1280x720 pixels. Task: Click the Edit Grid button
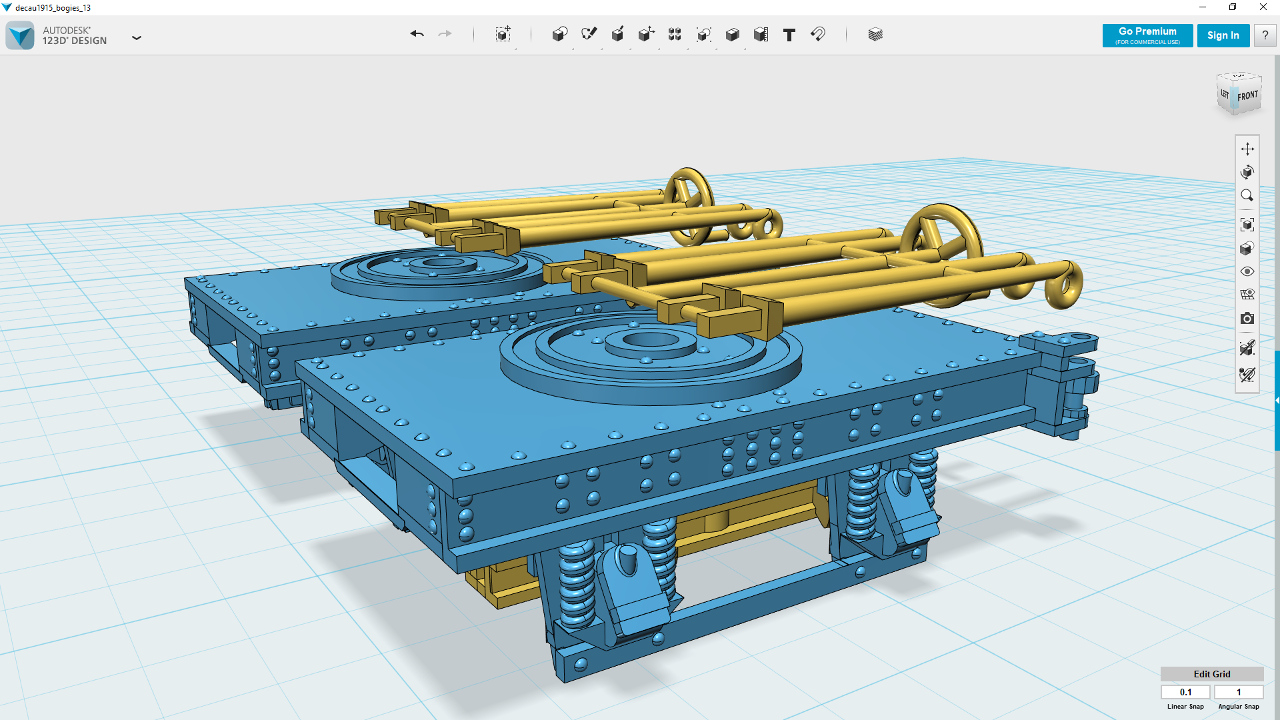tap(1212, 674)
